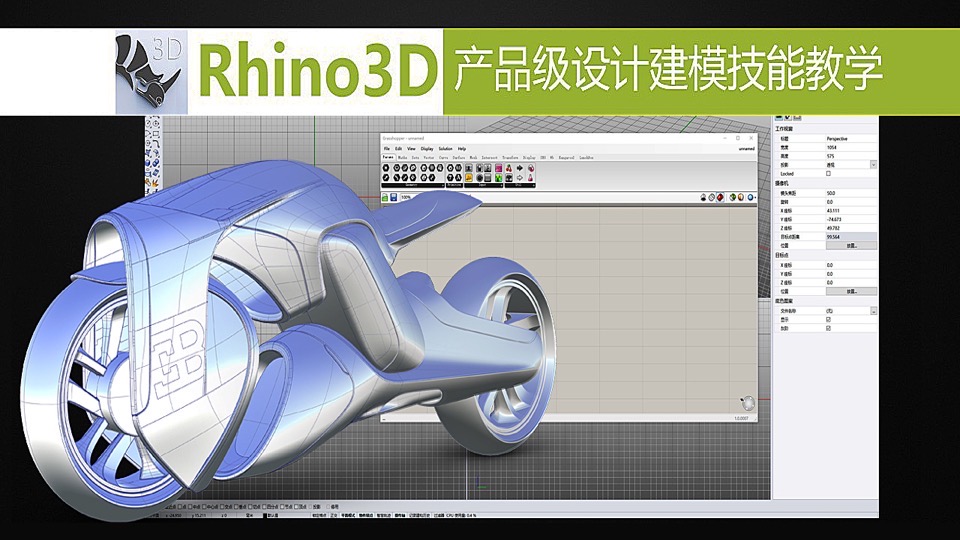Screen dimensions: 960x540
Task: Click the target point 位置 放置 button
Action: coord(852,291)
